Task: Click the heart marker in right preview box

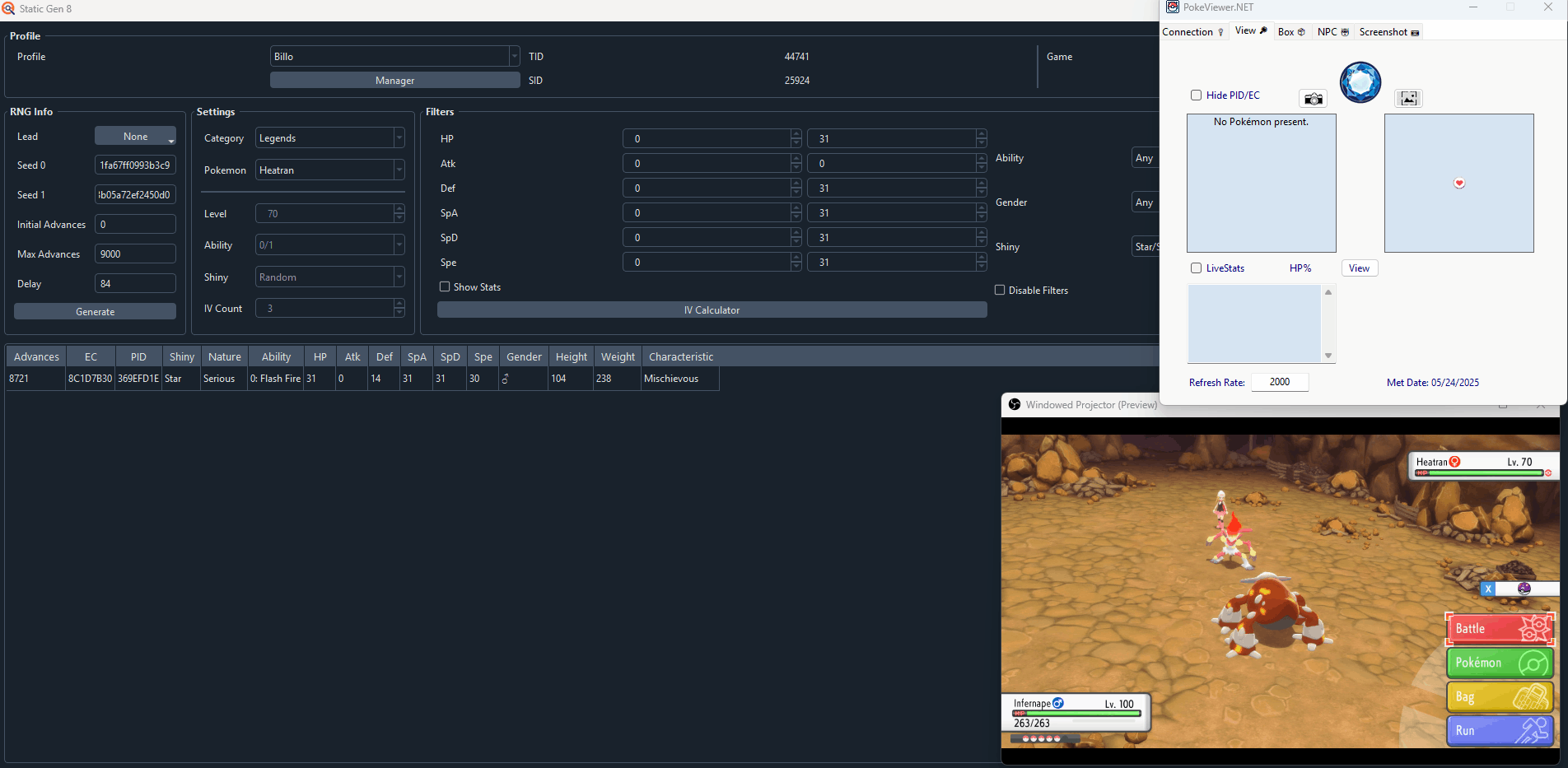Action: click(x=1459, y=183)
